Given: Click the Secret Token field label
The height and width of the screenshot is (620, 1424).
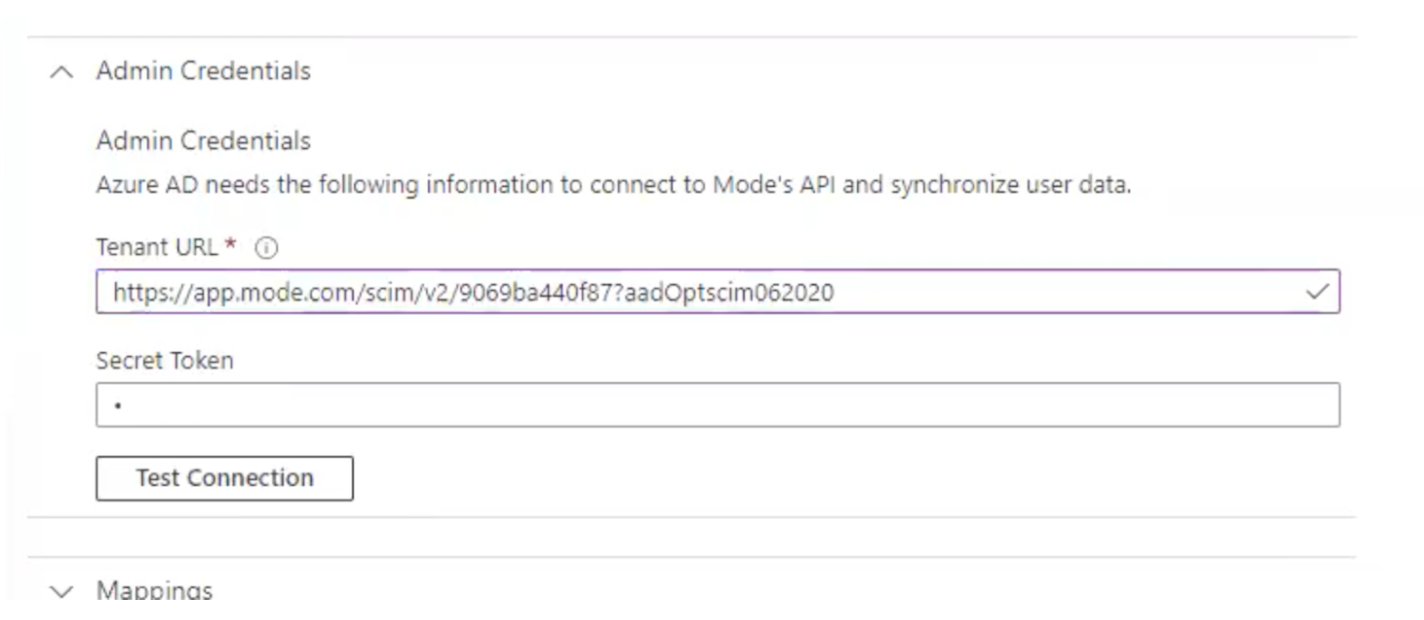Looking at the screenshot, I should pyautogui.click(x=165, y=361).
